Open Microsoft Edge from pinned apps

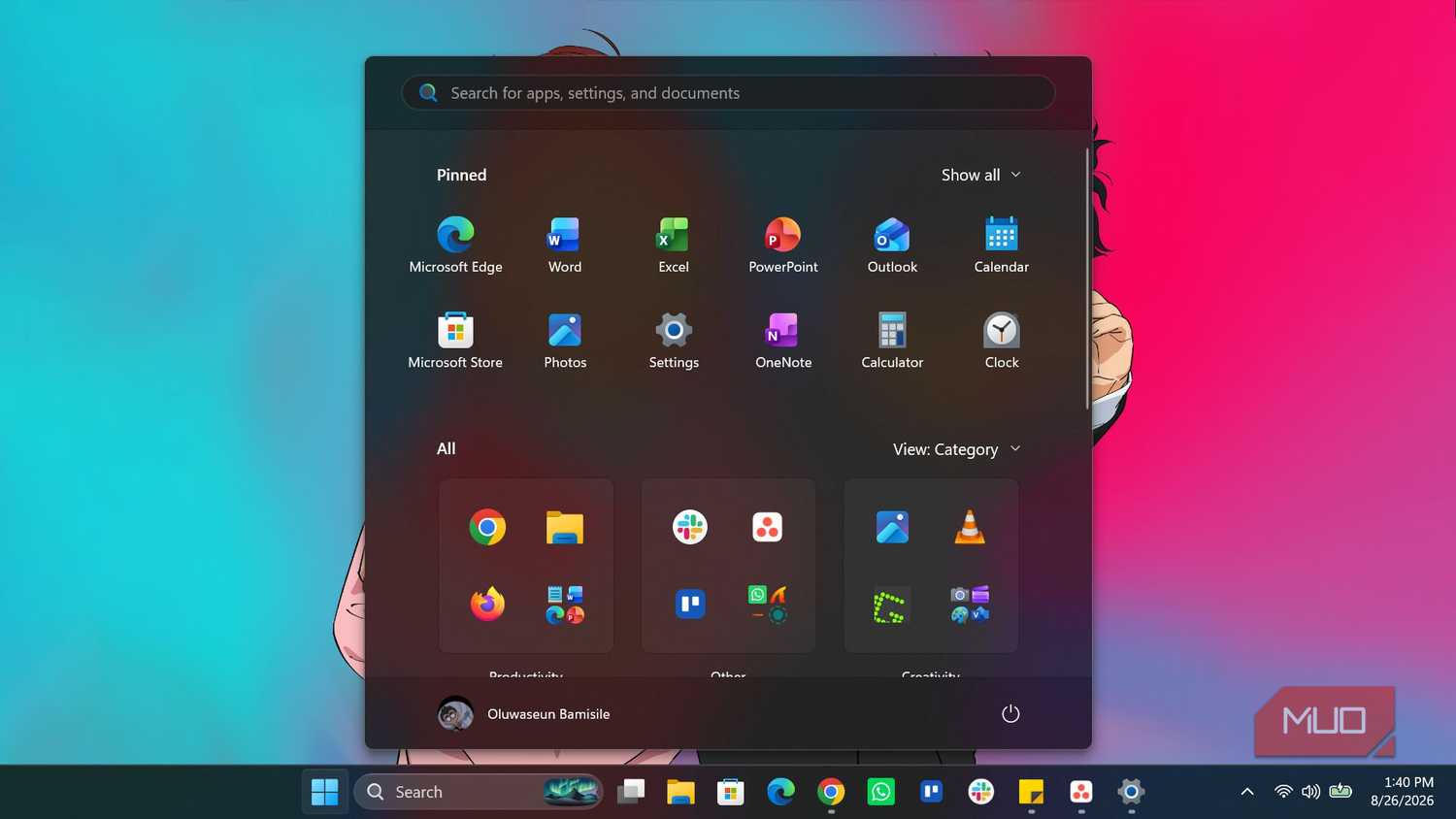[455, 246]
